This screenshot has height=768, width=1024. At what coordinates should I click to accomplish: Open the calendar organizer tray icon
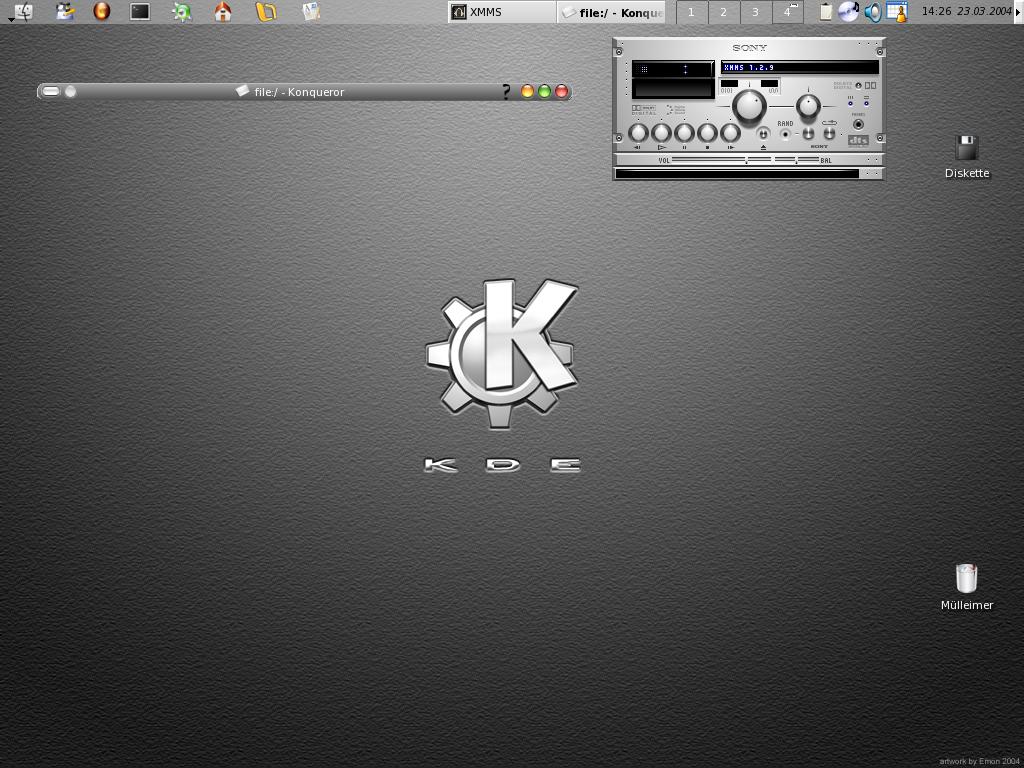tap(897, 12)
